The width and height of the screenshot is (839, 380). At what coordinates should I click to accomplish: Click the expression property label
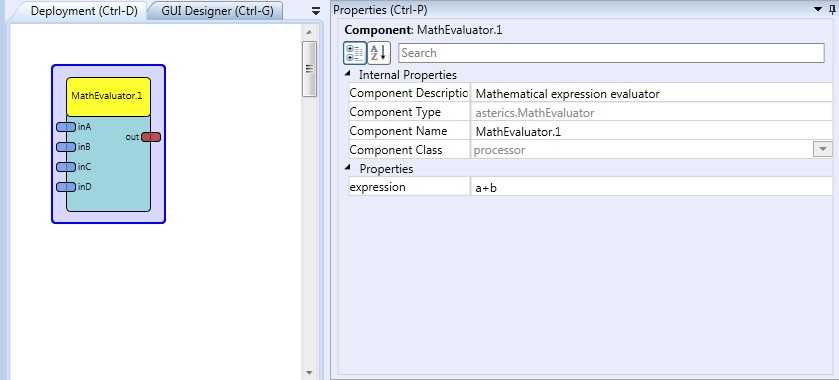tap(377, 187)
